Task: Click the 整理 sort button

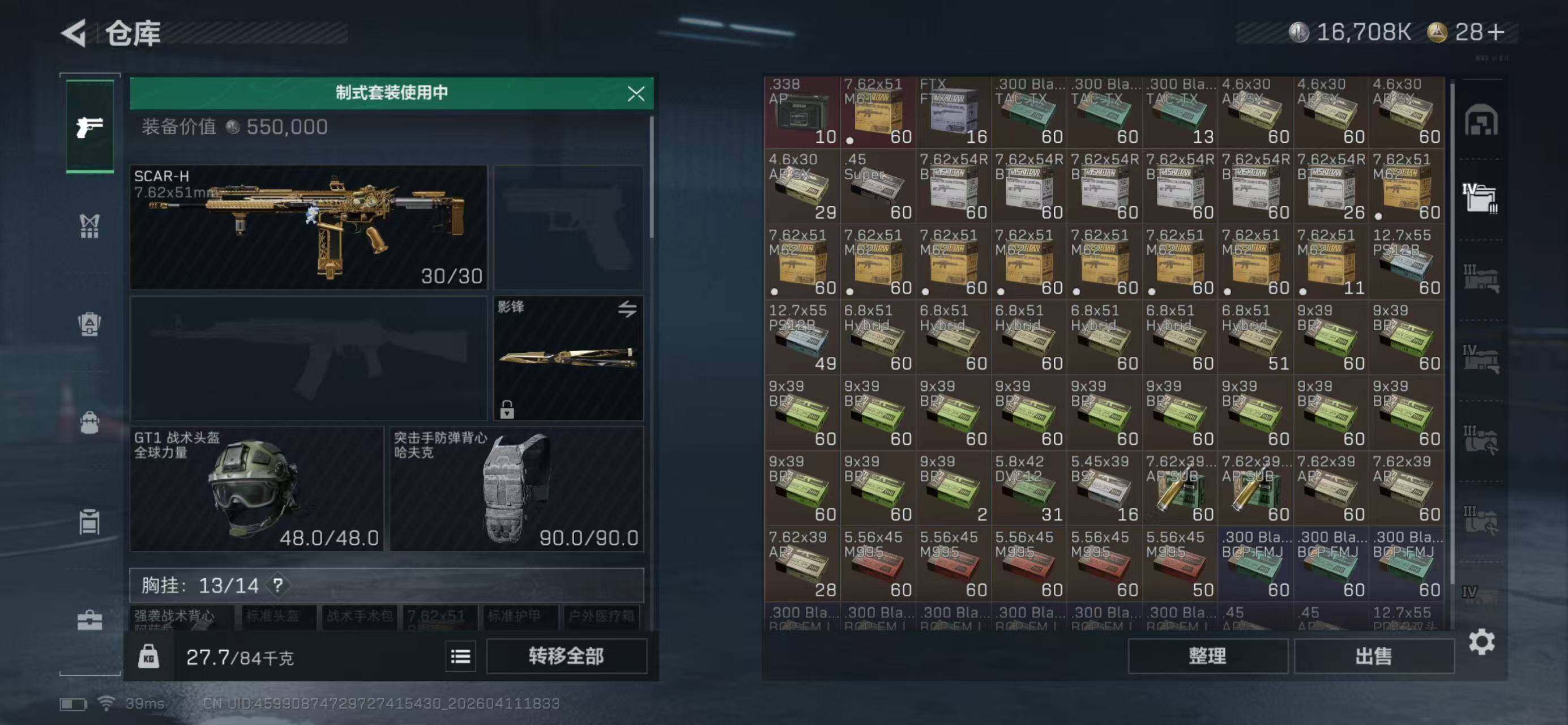Action: 1208,656
